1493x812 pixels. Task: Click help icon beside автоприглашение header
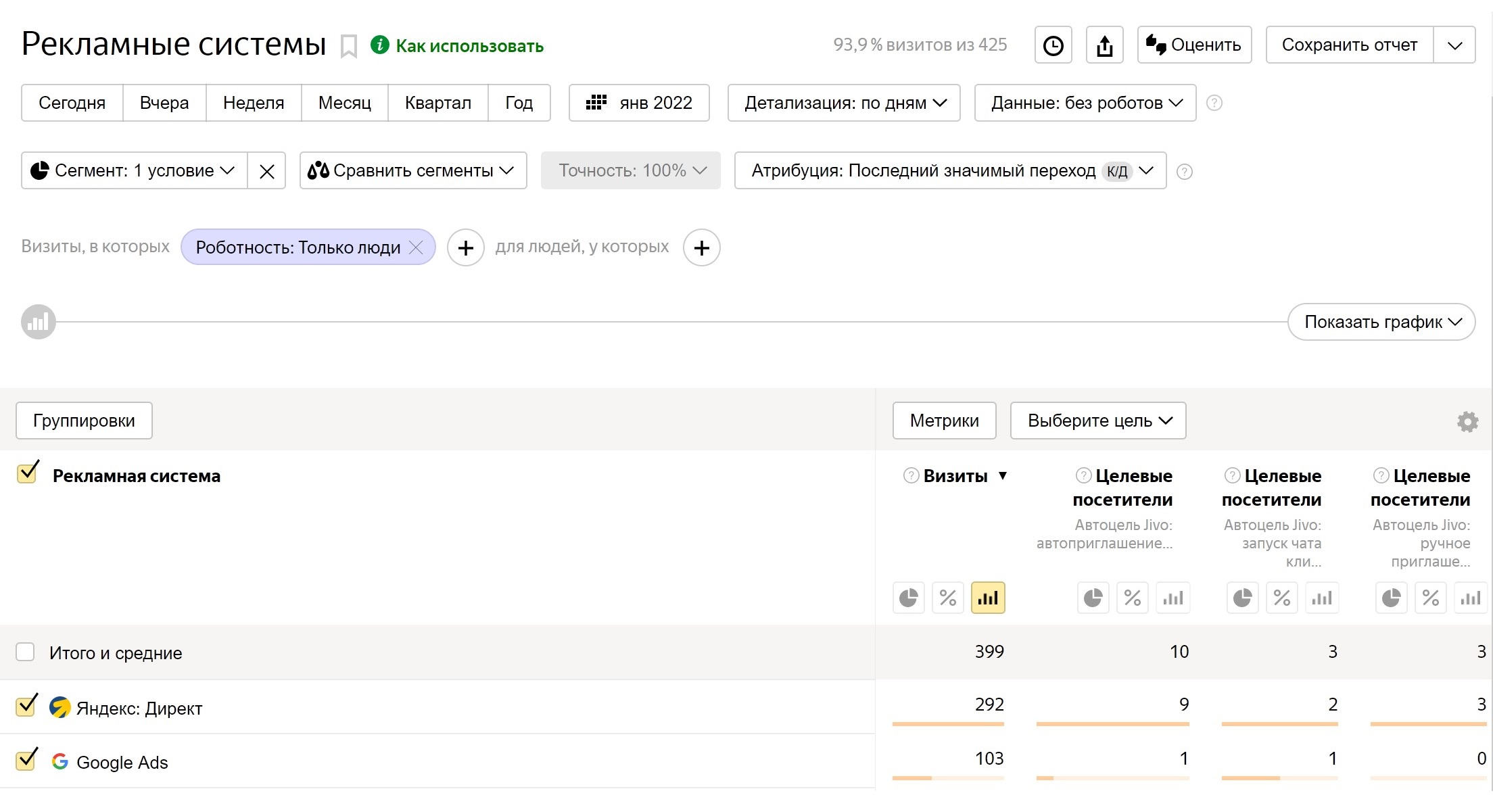point(1083,475)
